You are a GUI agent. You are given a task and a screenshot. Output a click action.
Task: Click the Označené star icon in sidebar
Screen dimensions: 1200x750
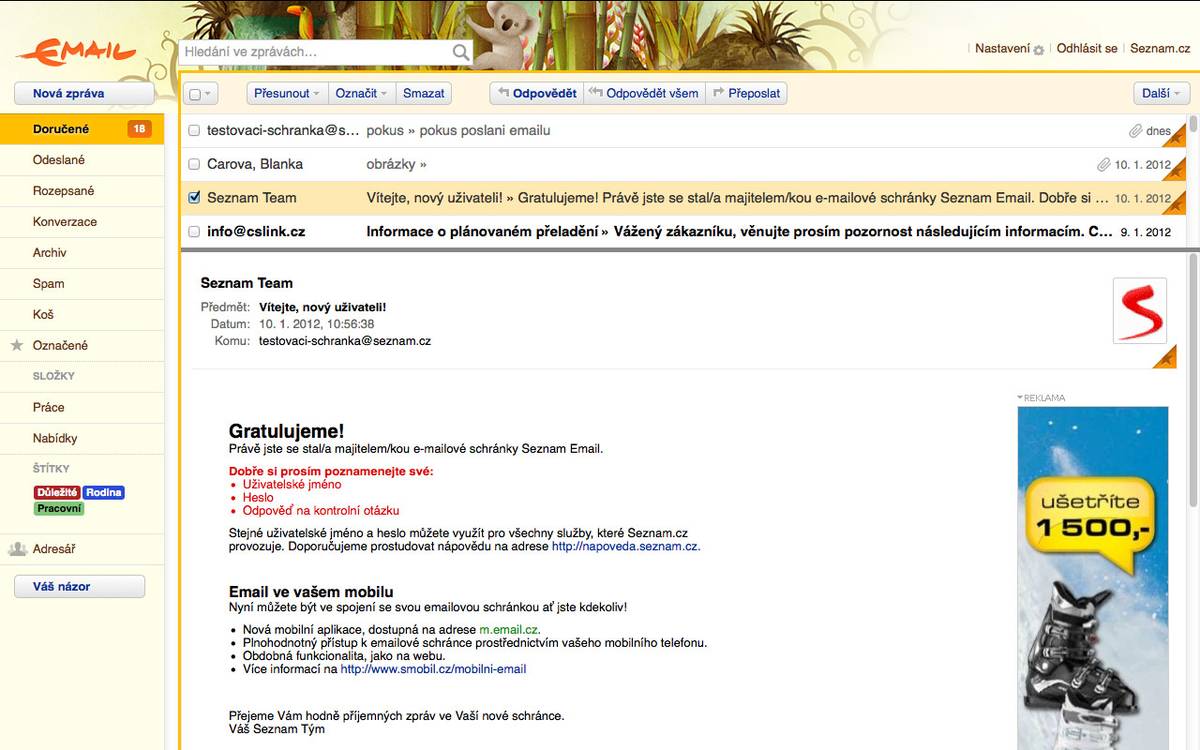coord(16,345)
